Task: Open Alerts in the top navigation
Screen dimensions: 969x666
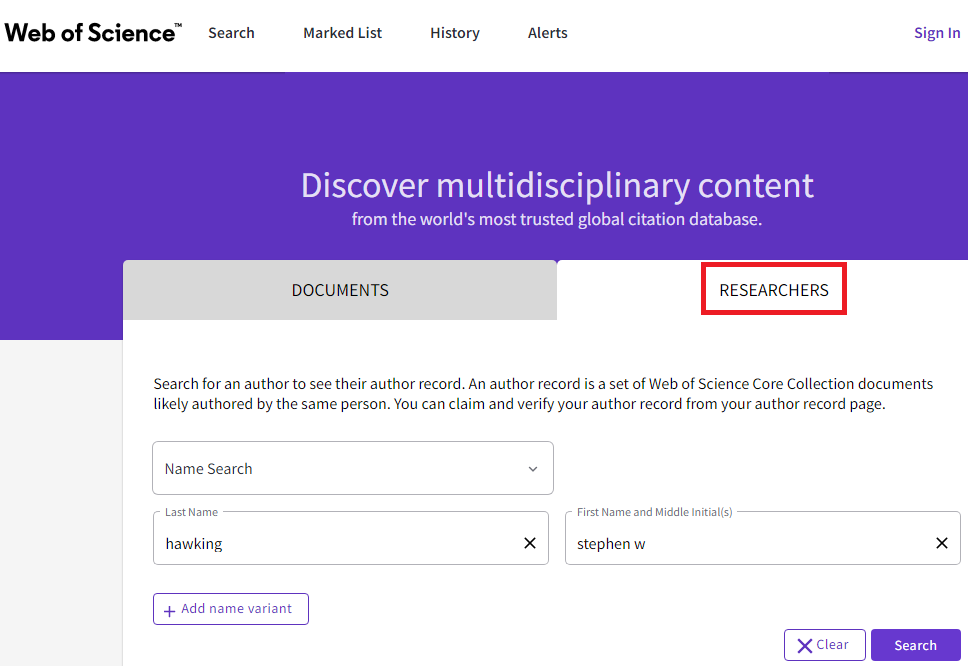Action: pyautogui.click(x=548, y=33)
